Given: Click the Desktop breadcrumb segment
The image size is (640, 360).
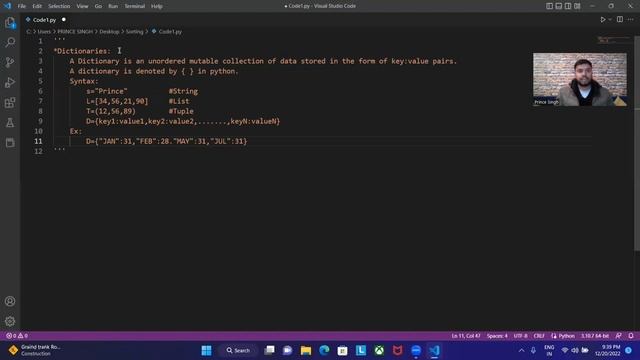Looking at the screenshot, I should (x=109, y=31).
